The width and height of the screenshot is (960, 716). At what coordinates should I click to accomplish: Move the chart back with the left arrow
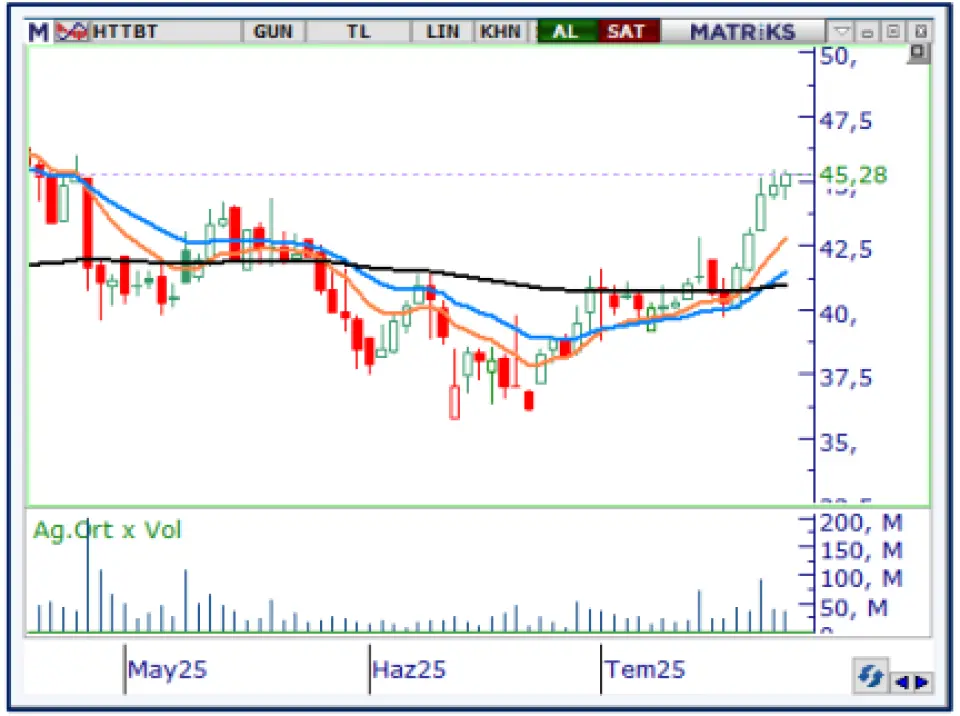[x=902, y=682]
